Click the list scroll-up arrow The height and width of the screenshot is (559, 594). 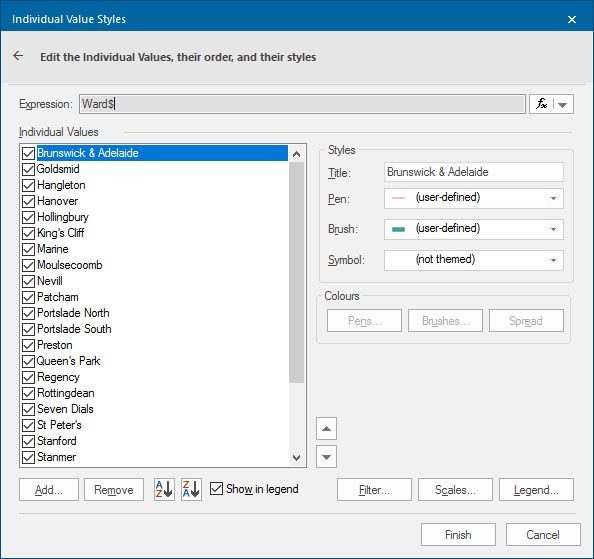[296, 154]
